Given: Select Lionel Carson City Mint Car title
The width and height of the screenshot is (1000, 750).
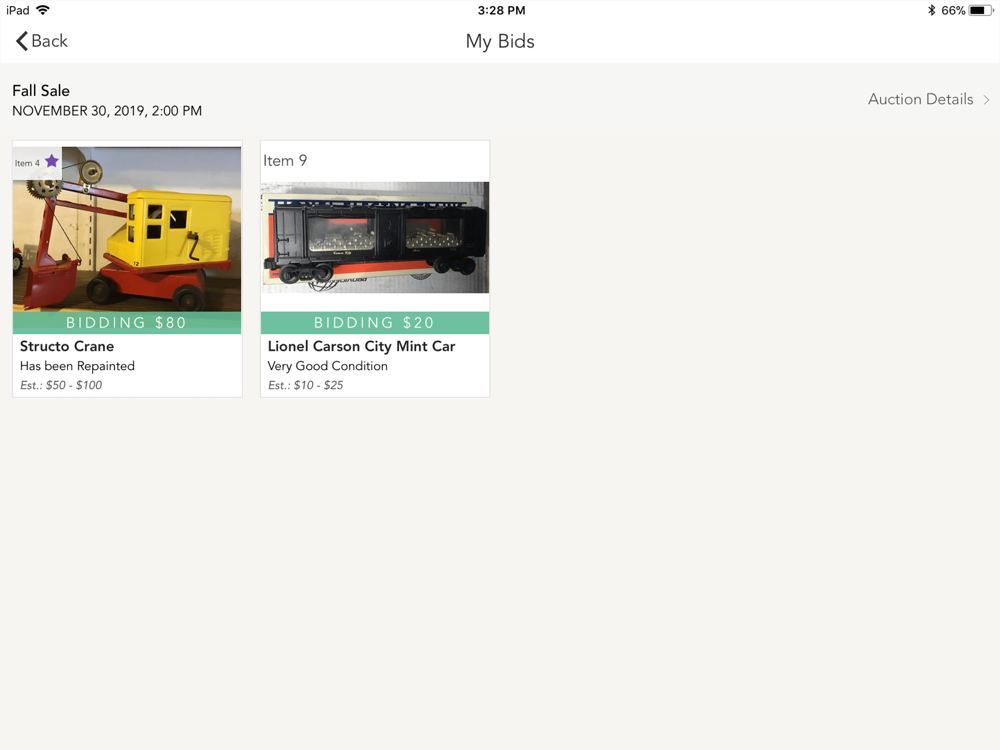Looking at the screenshot, I should click(362, 346).
